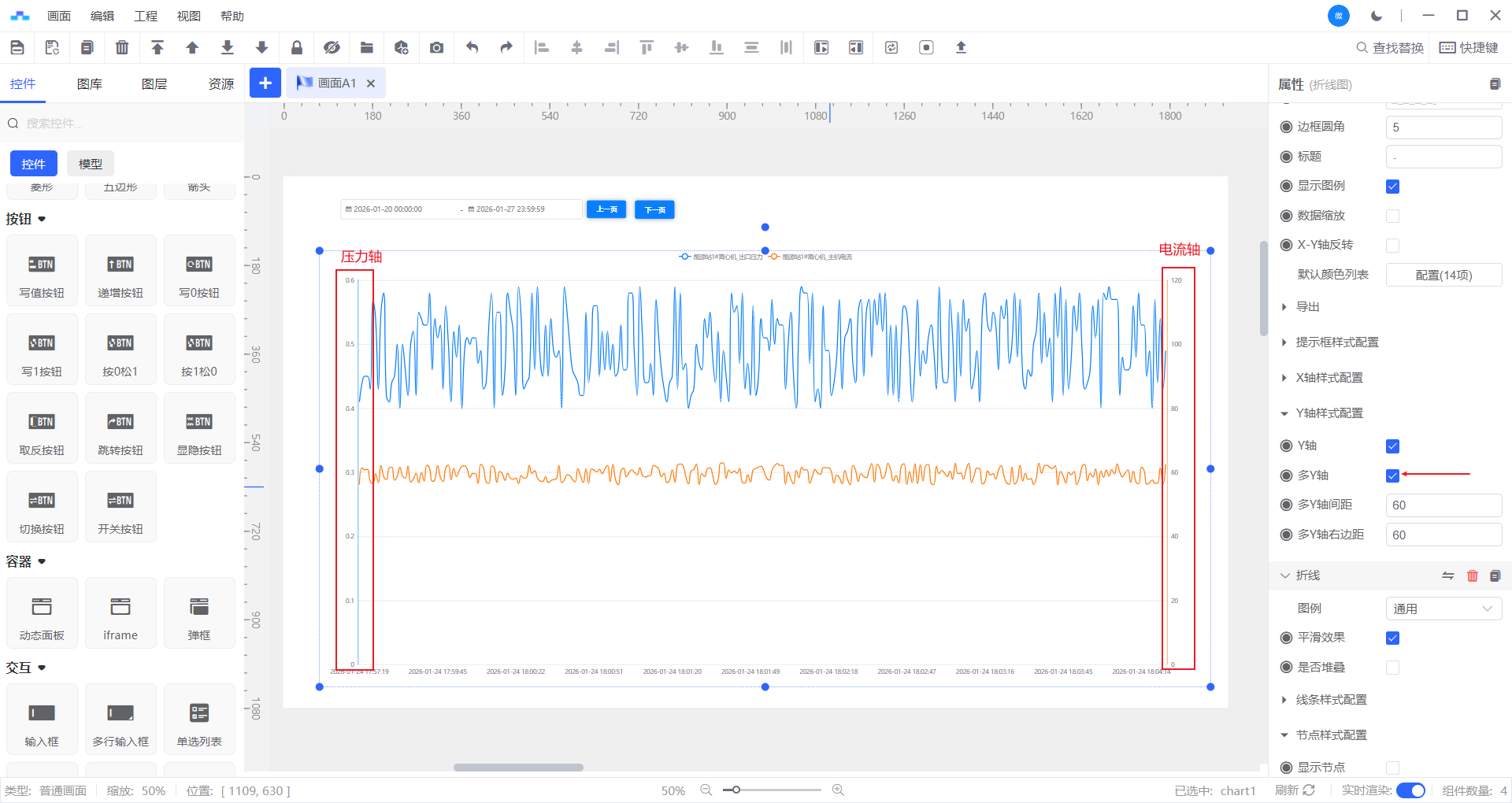Delete the 折线 series with red trash icon

point(1472,575)
